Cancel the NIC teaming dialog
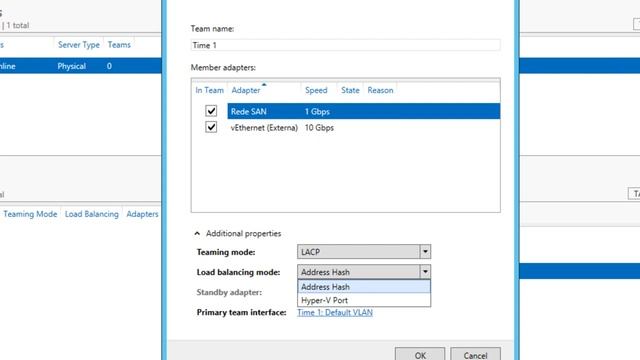The width and height of the screenshot is (640, 360). (x=476, y=354)
